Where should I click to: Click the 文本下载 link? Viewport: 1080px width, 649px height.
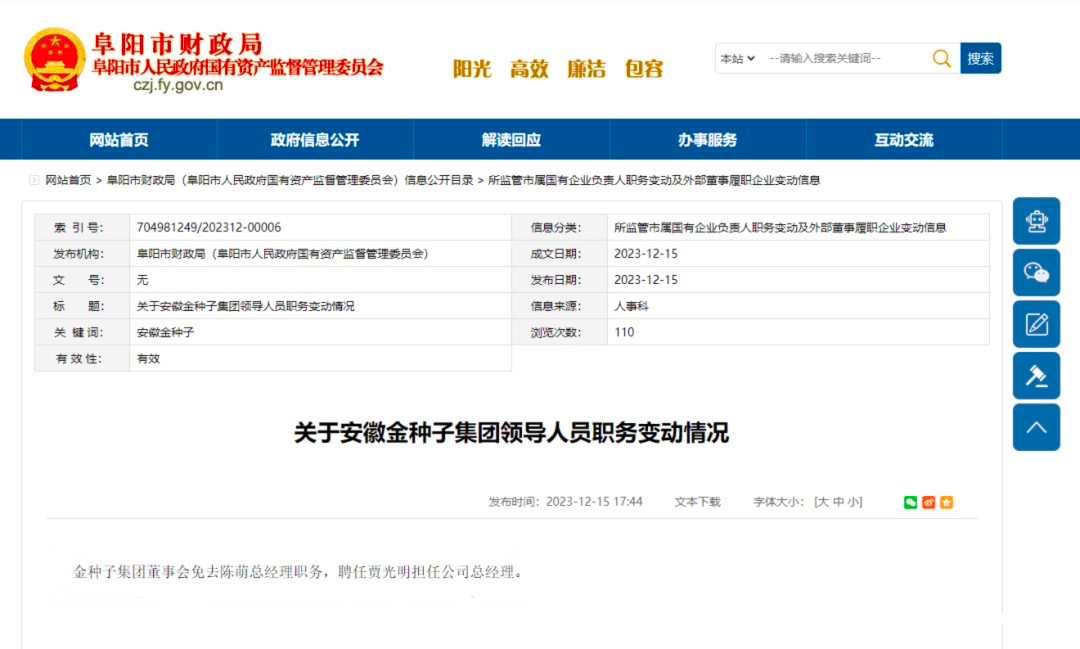point(697,502)
